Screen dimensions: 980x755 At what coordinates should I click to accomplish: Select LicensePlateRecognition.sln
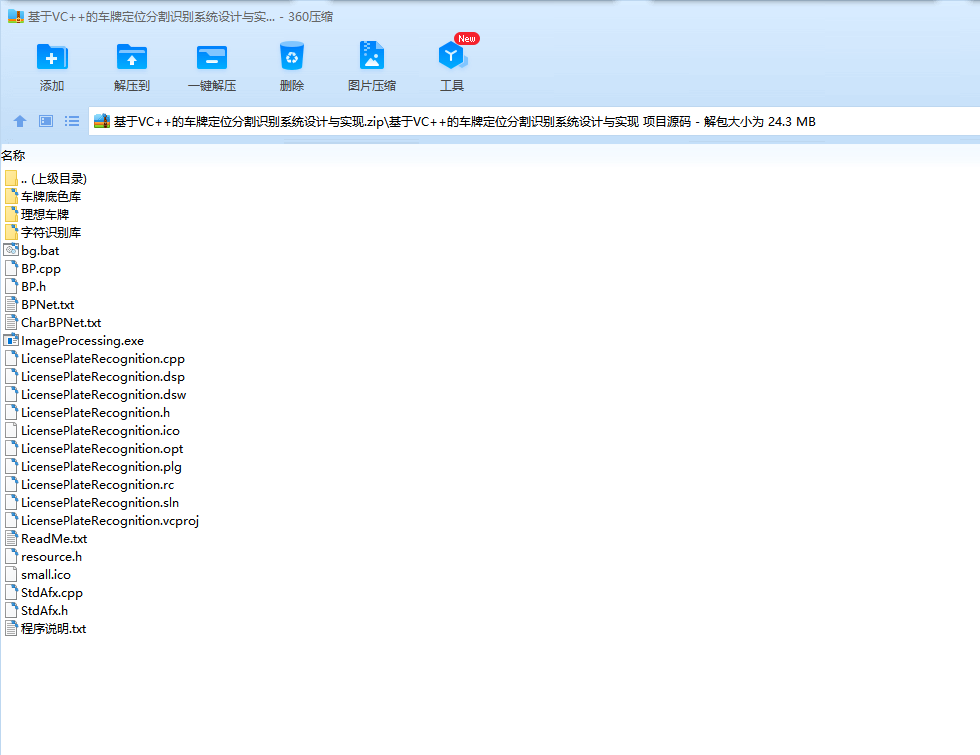point(92,503)
